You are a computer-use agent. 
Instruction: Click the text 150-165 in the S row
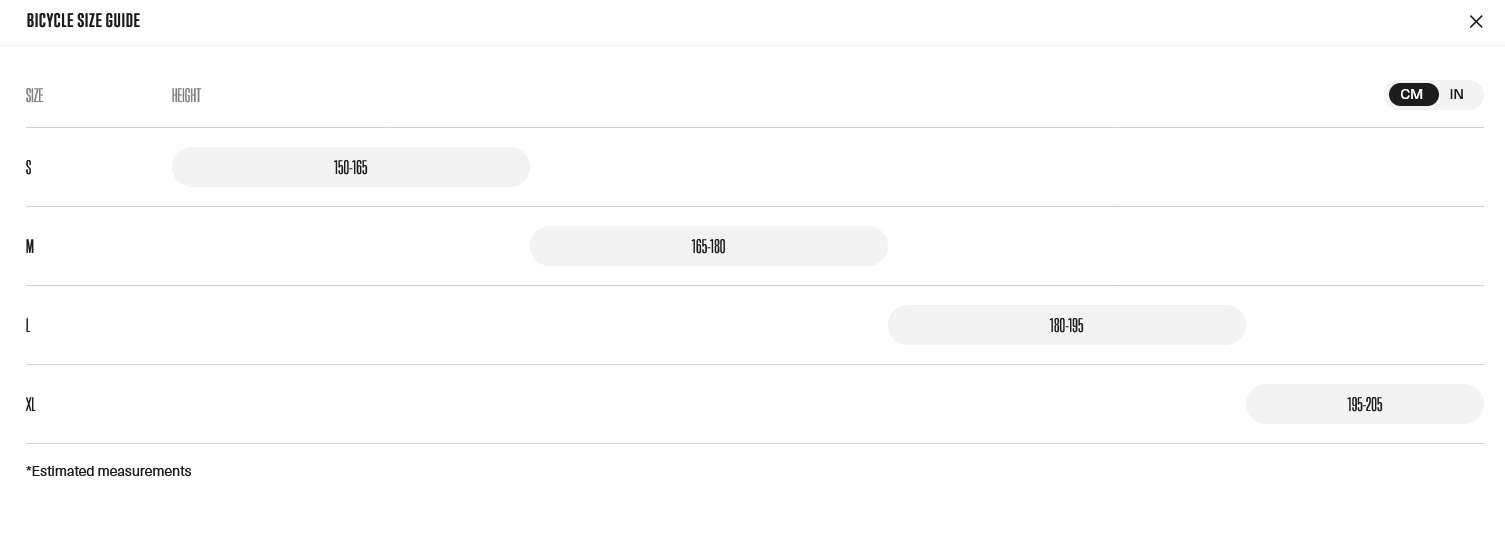tap(351, 167)
